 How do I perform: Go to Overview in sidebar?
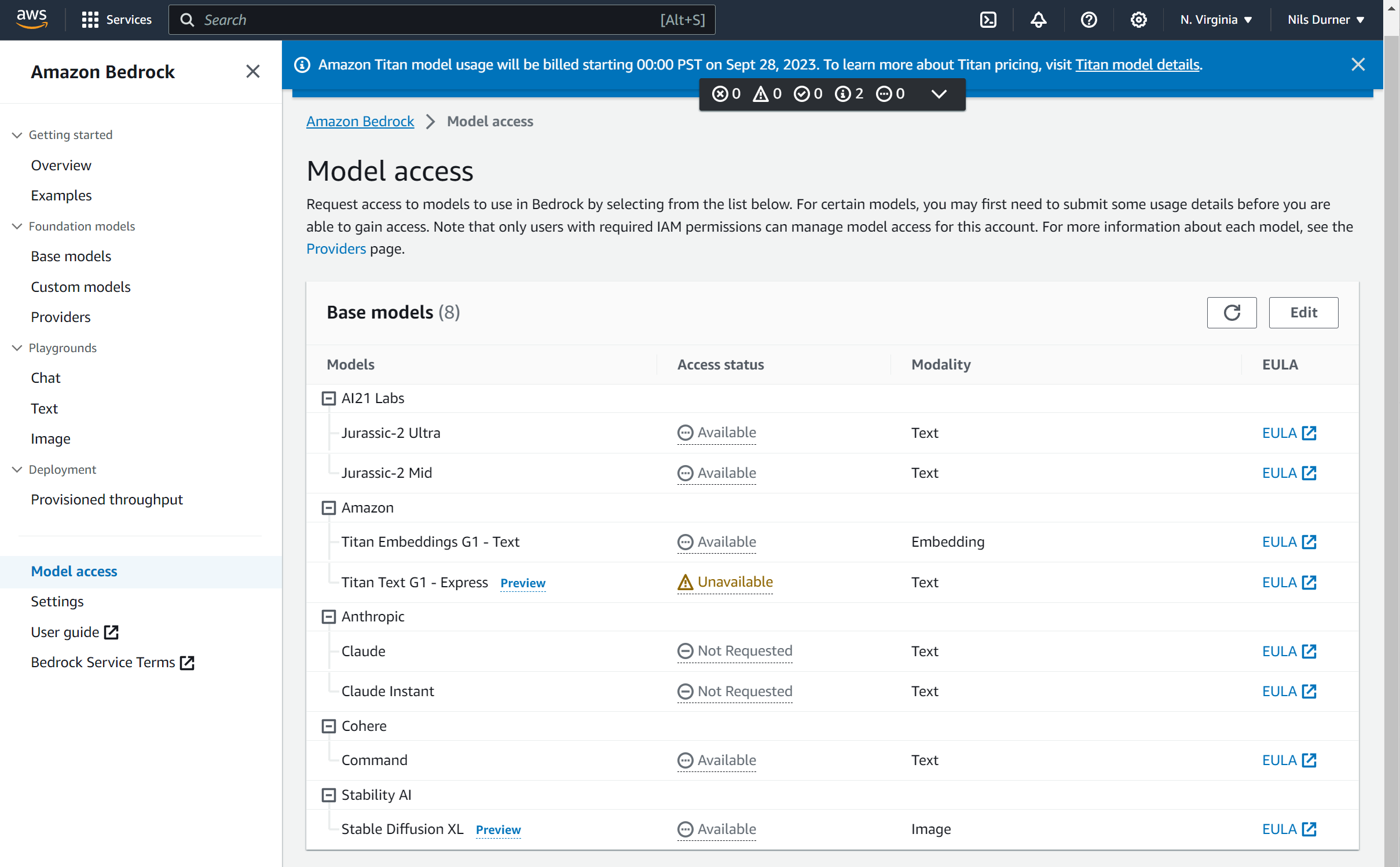click(x=61, y=166)
